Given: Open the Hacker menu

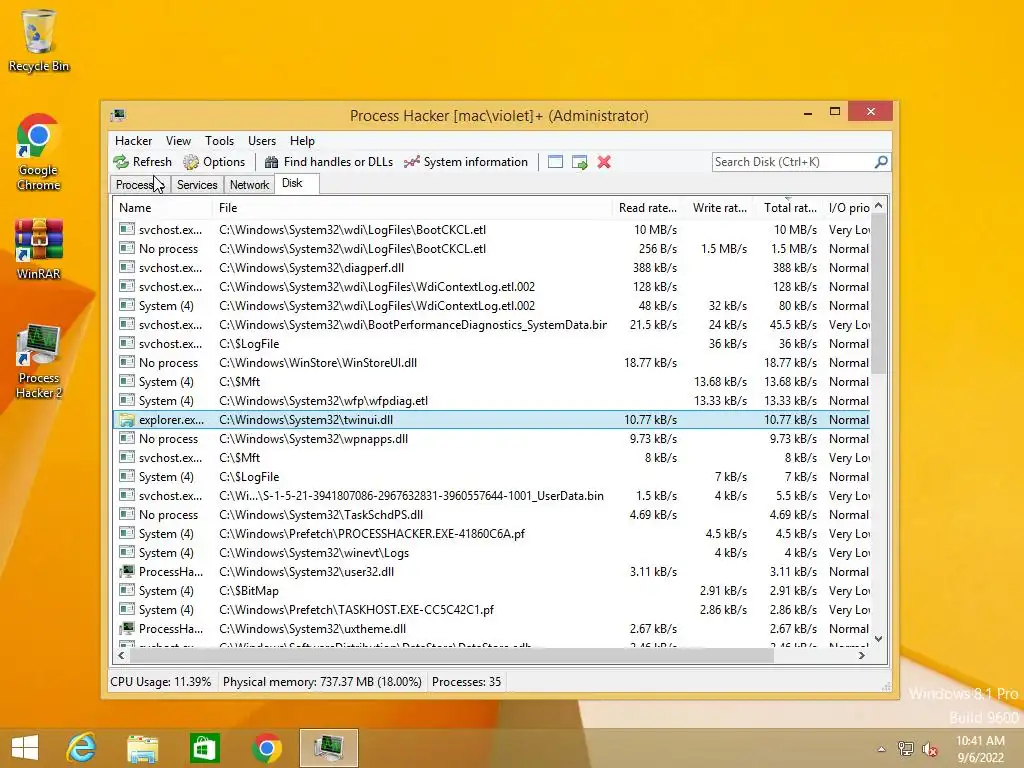Looking at the screenshot, I should (133, 141).
